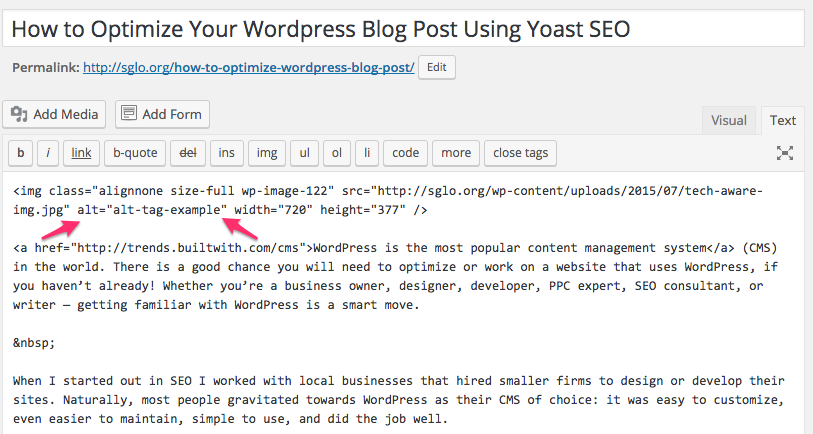
Task: Select the Text editor tab
Action: click(x=782, y=120)
